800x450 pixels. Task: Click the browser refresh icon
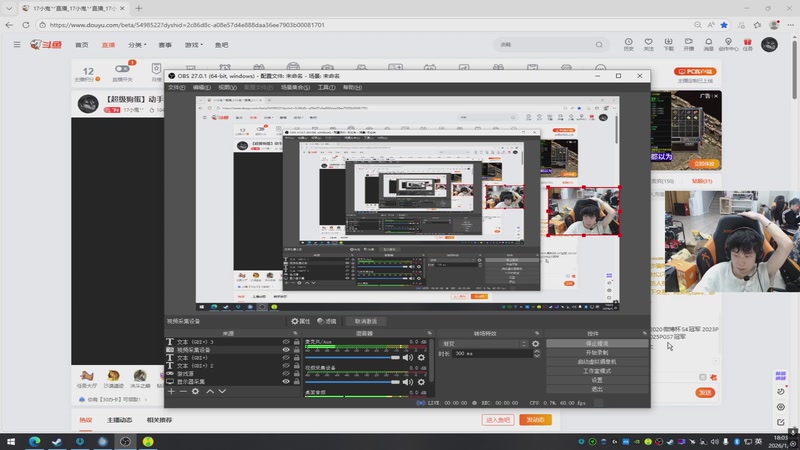coord(26,24)
